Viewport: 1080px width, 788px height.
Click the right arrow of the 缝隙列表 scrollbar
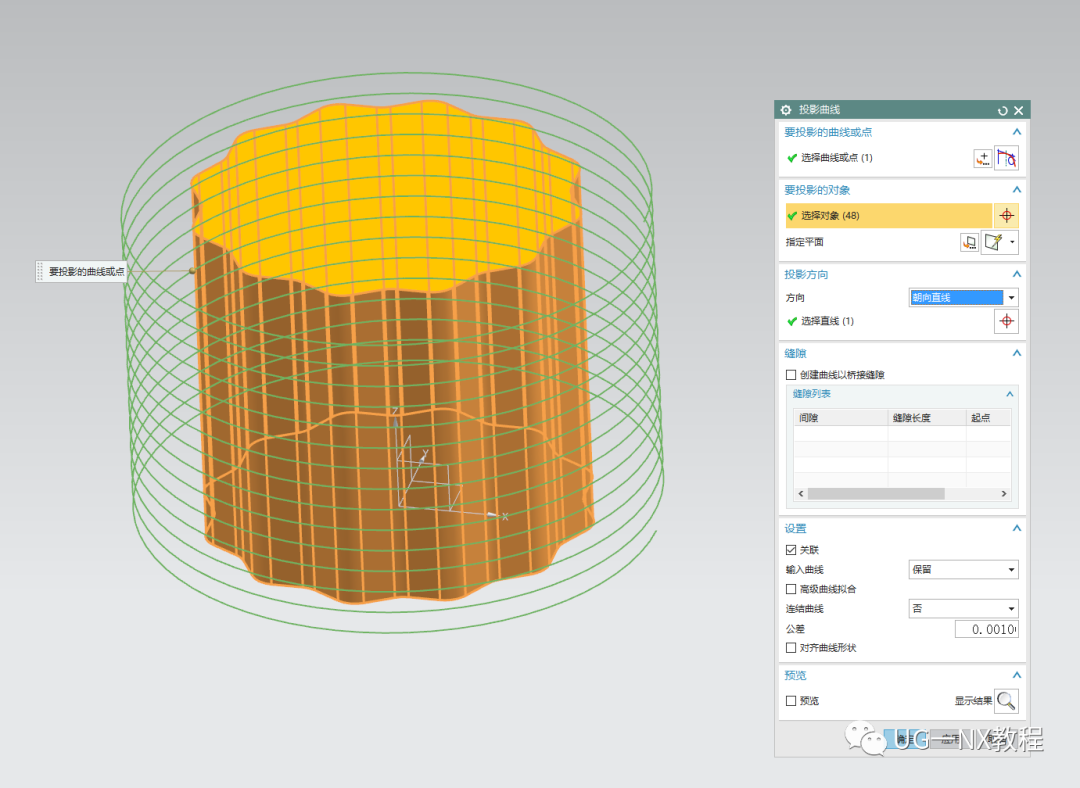pyautogui.click(x=1004, y=494)
